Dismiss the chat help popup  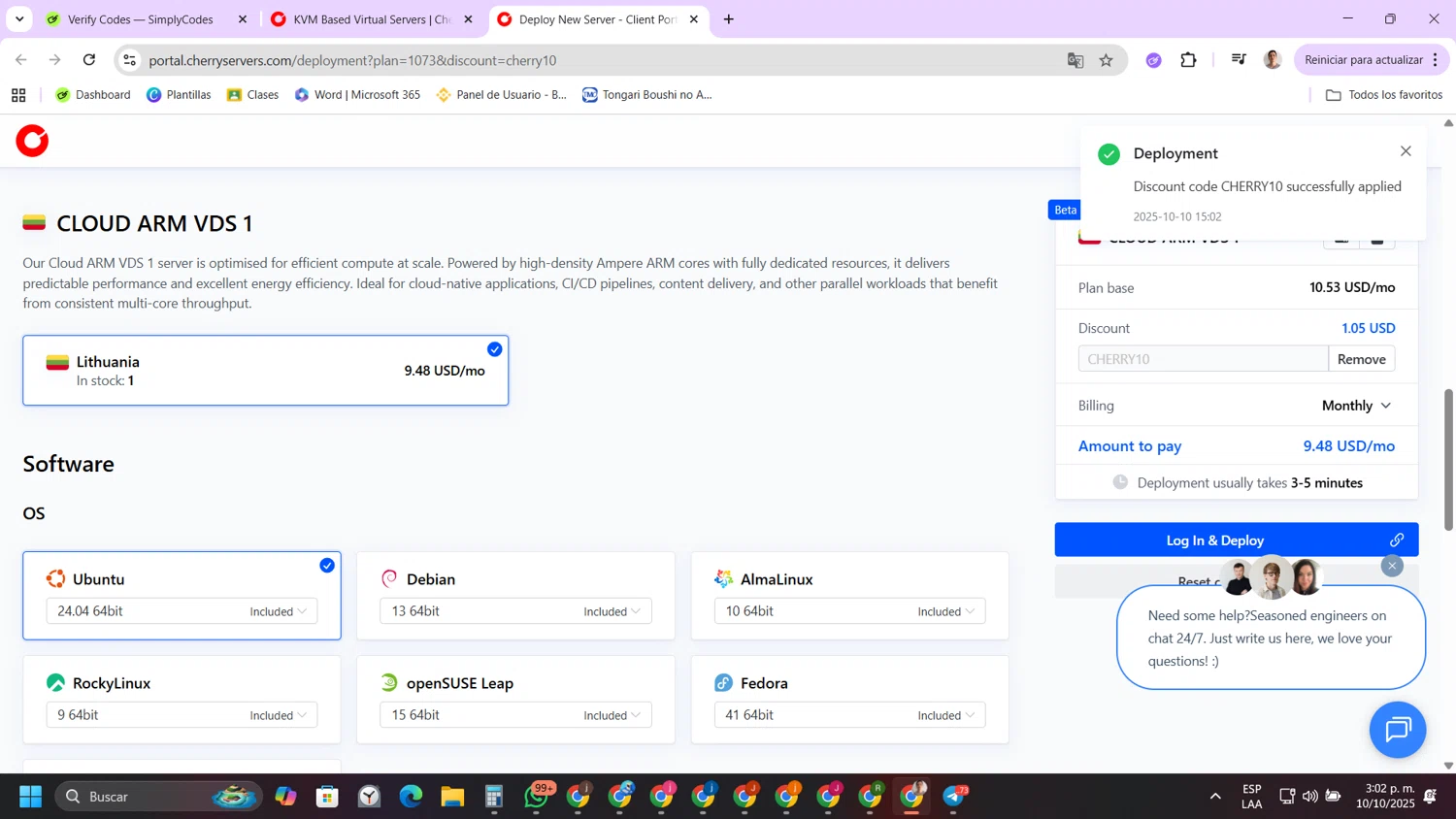pos(1392,565)
